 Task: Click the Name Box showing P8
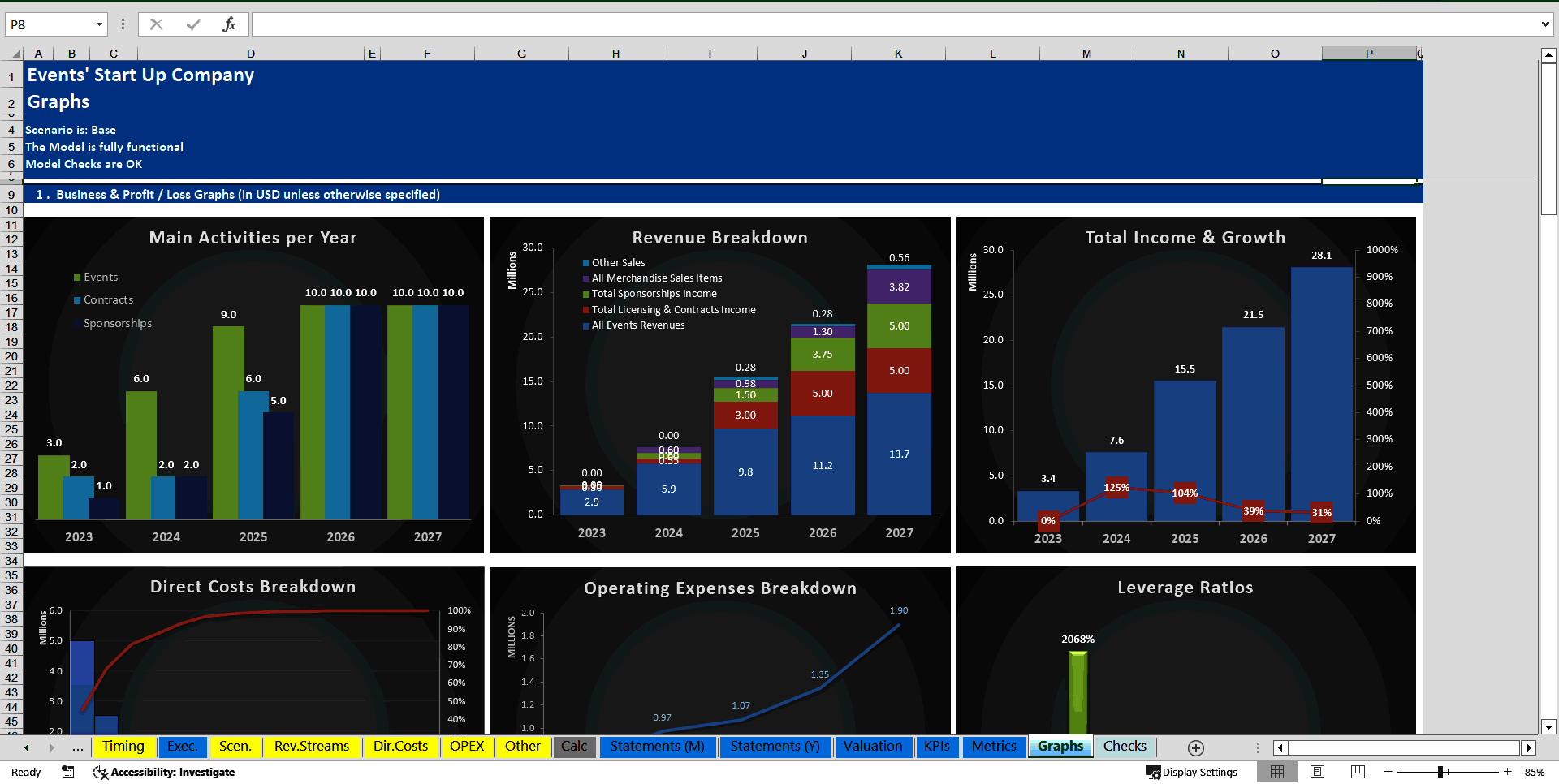tap(50, 24)
